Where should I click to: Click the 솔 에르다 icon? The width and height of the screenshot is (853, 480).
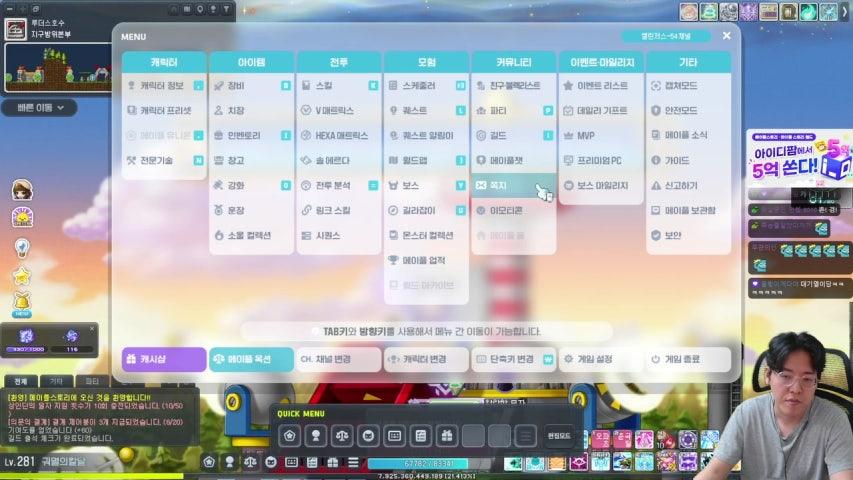[306, 161]
